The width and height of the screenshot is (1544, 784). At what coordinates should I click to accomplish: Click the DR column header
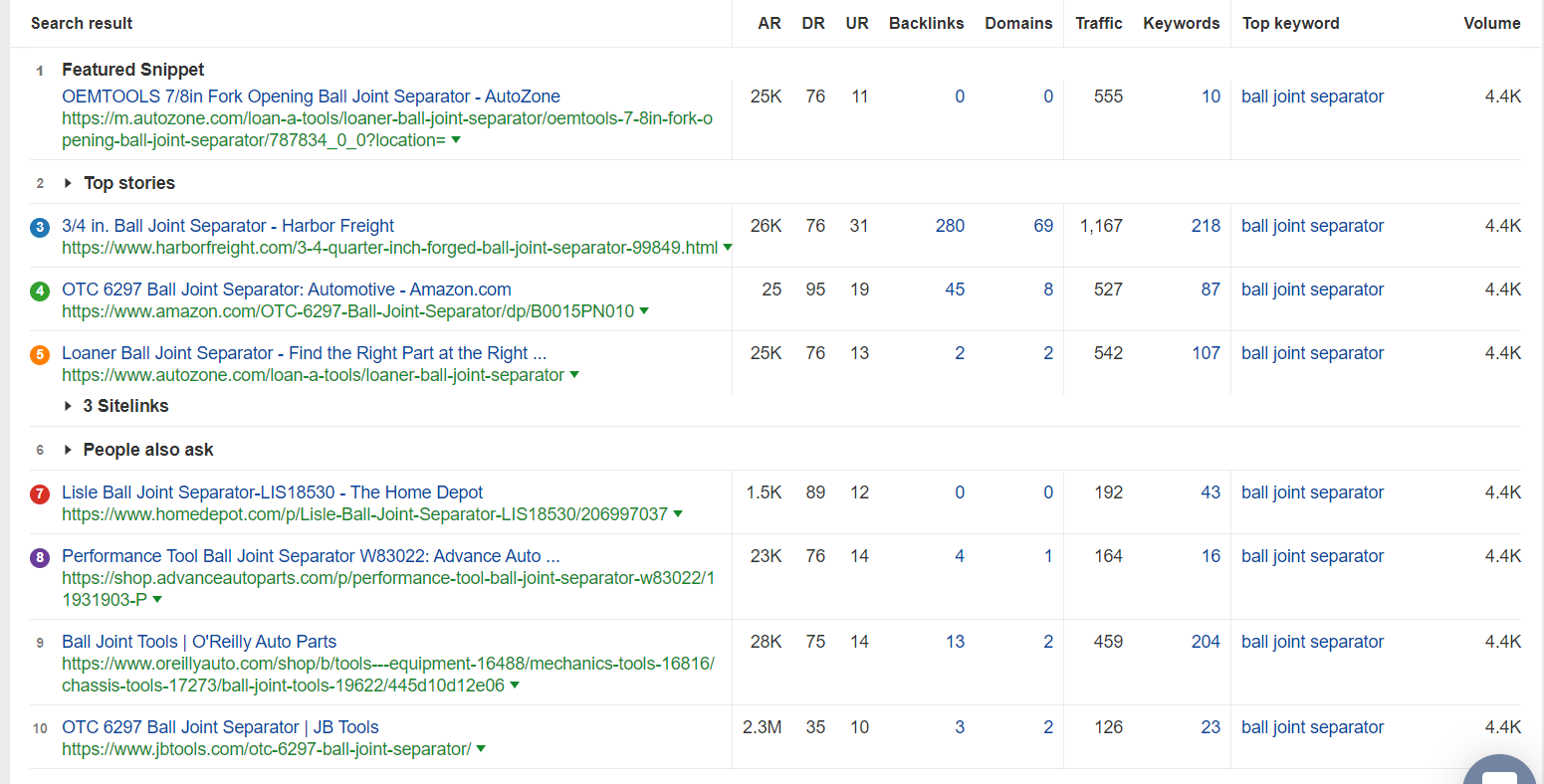813,23
